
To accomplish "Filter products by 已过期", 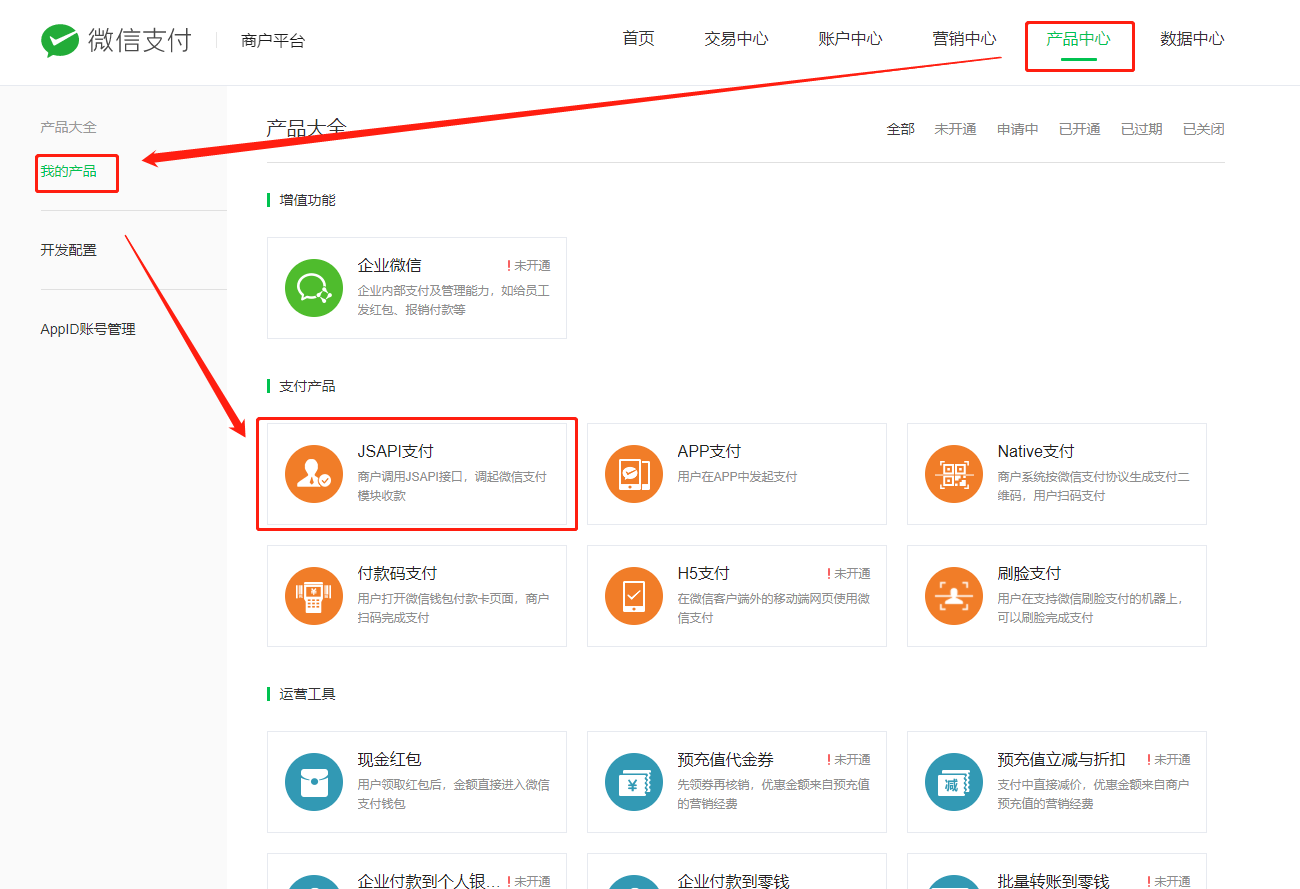I will [1141, 129].
